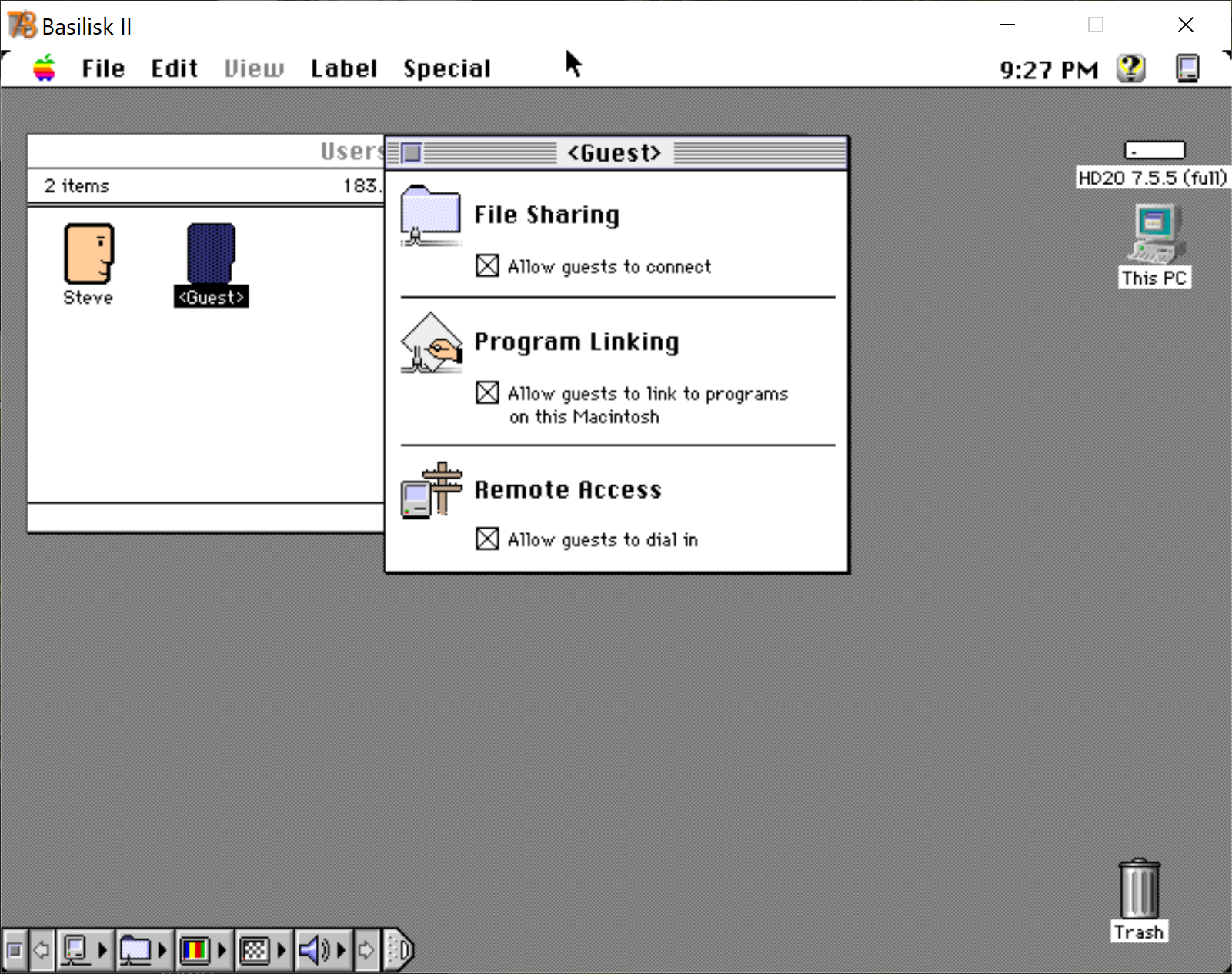
Task: Click the Control Strip right scroll arrow
Action: click(366, 950)
